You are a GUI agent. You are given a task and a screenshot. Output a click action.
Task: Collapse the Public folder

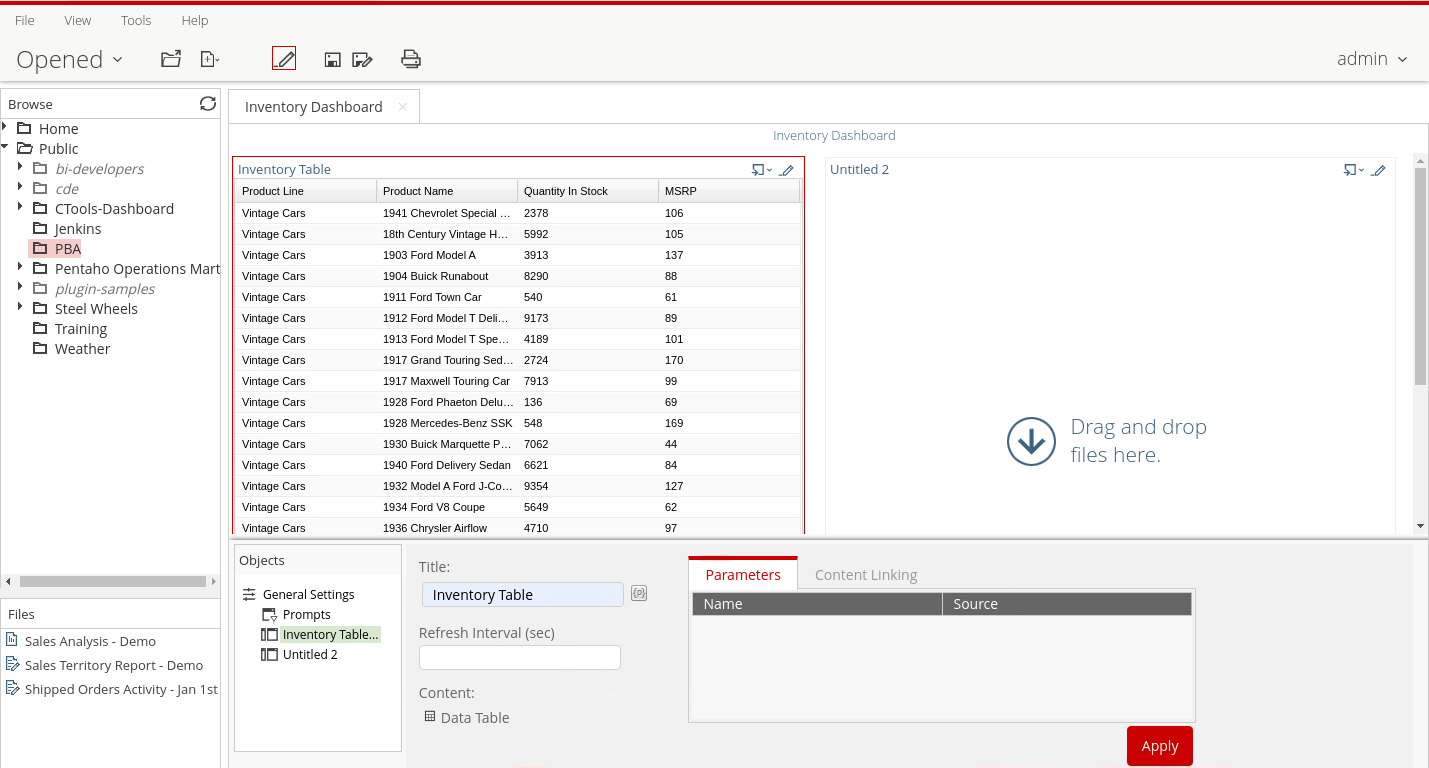click(x=6, y=147)
